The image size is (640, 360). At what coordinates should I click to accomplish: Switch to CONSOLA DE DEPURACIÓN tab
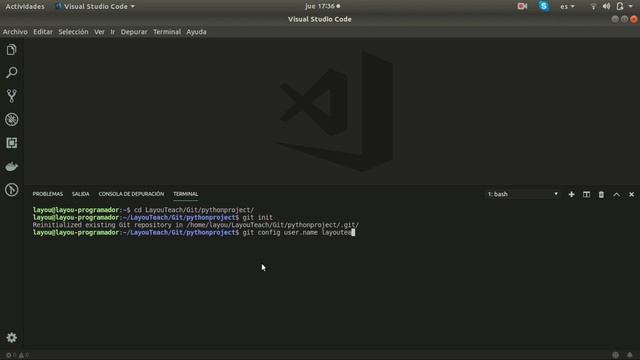click(x=131, y=194)
